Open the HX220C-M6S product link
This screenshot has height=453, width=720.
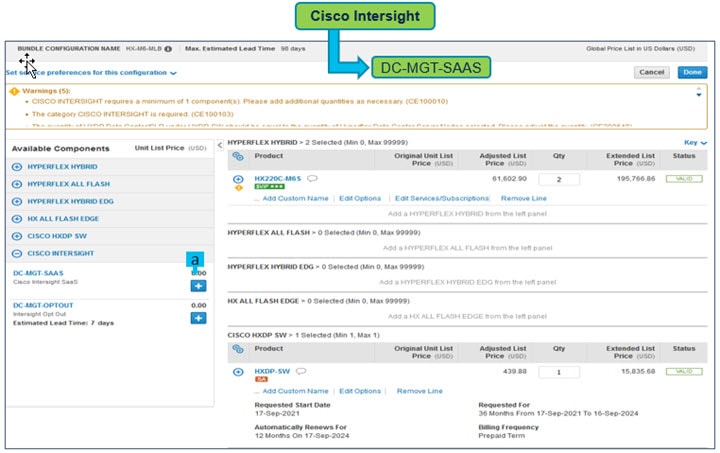tap(277, 179)
